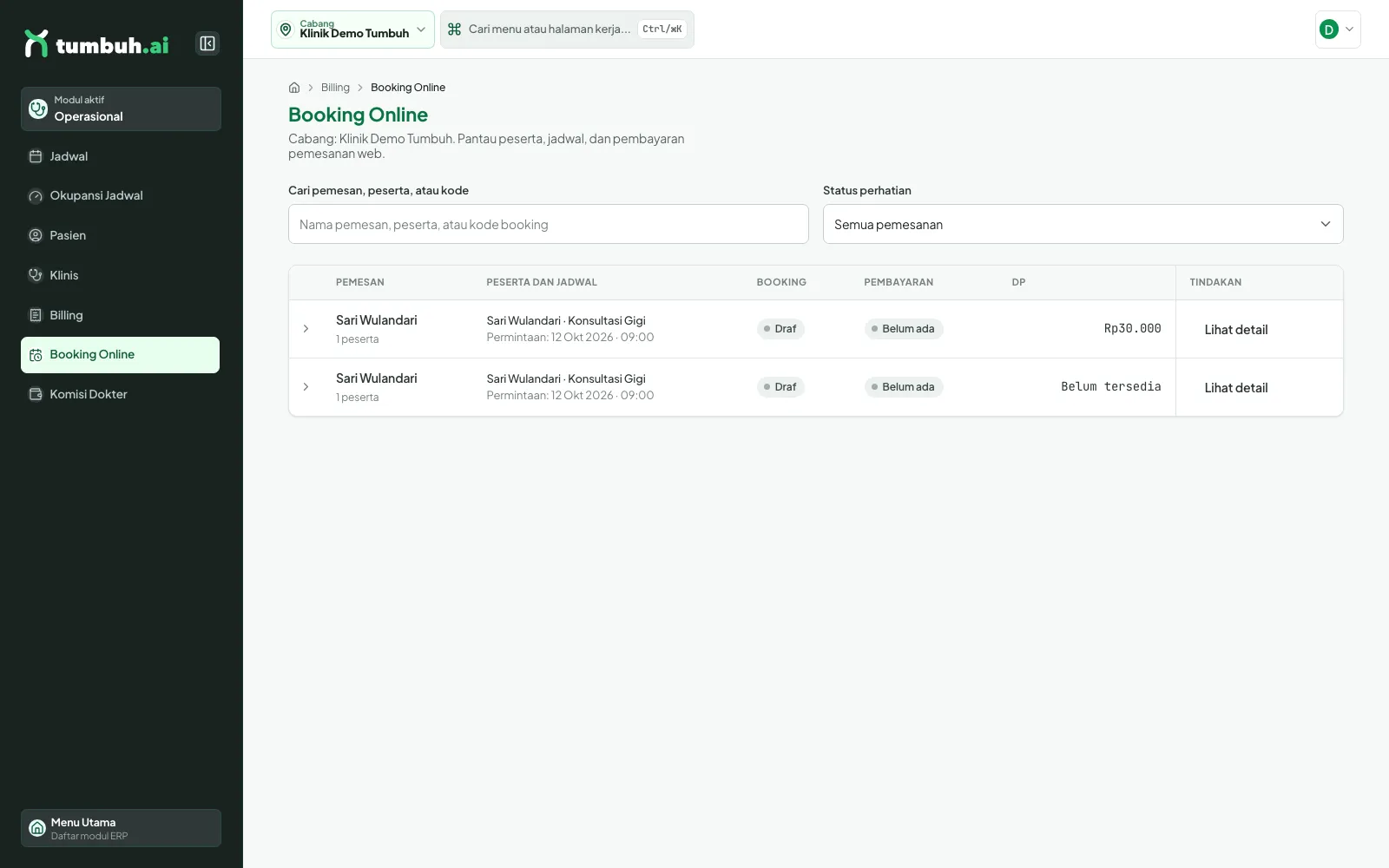Open the Cari menu atau halaman kerja search
The height and width of the screenshot is (868, 1389).
(567, 30)
